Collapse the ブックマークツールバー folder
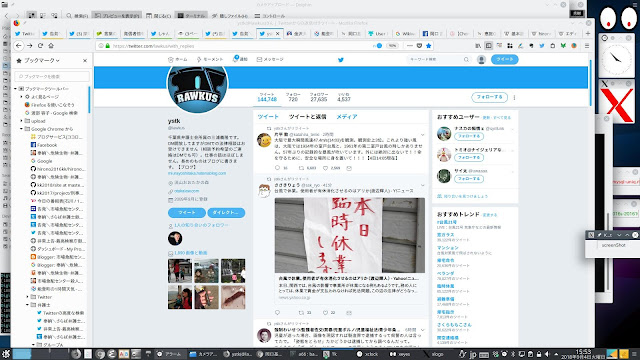 (x=16, y=89)
